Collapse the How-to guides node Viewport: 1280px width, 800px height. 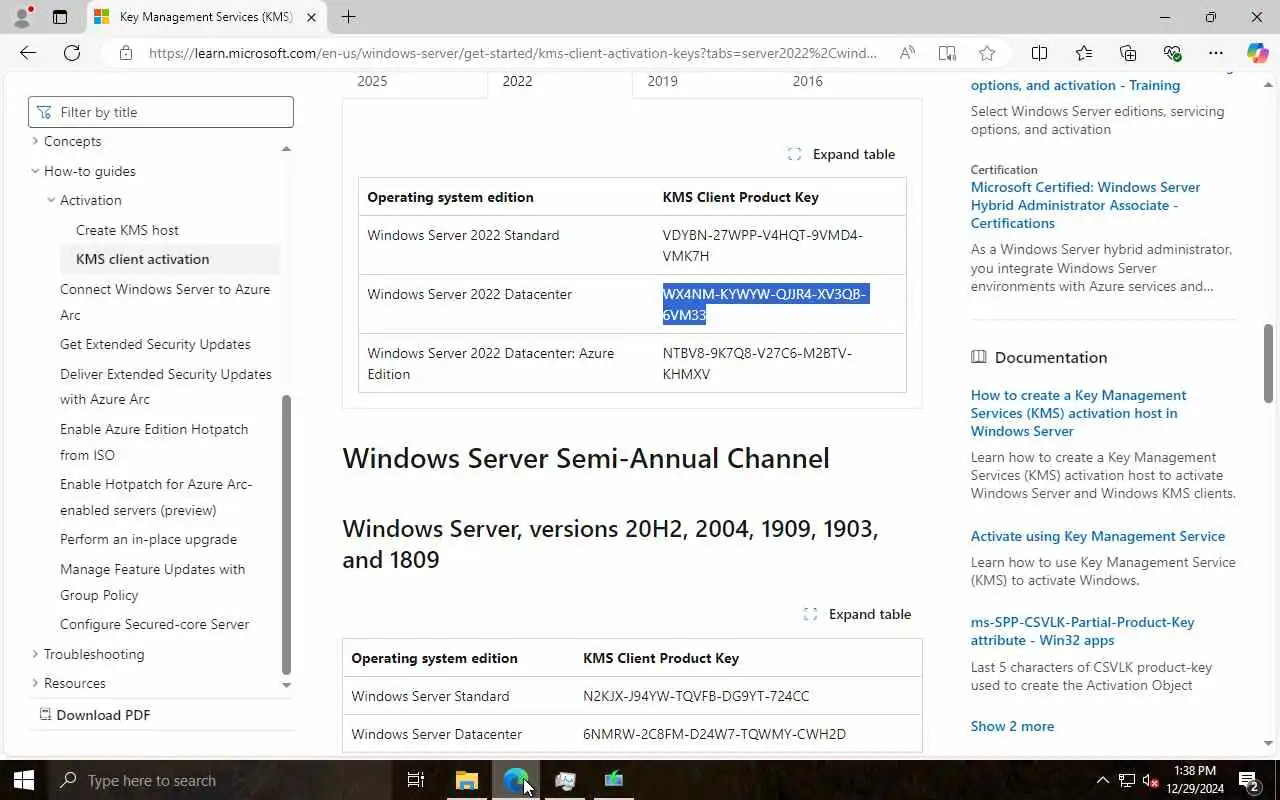pos(35,171)
